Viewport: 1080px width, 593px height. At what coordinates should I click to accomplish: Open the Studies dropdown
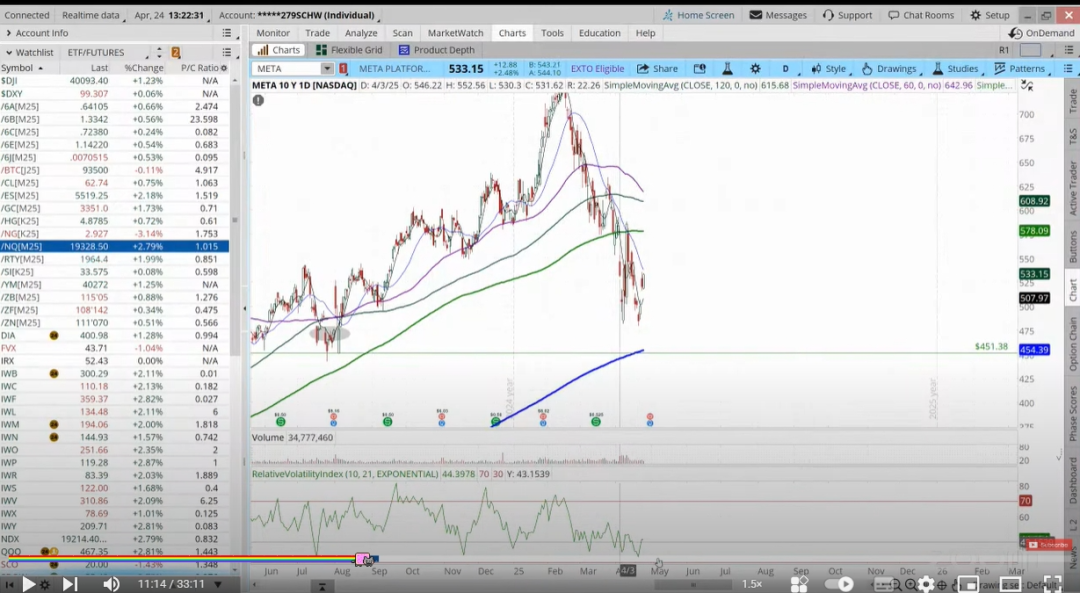tap(955, 68)
